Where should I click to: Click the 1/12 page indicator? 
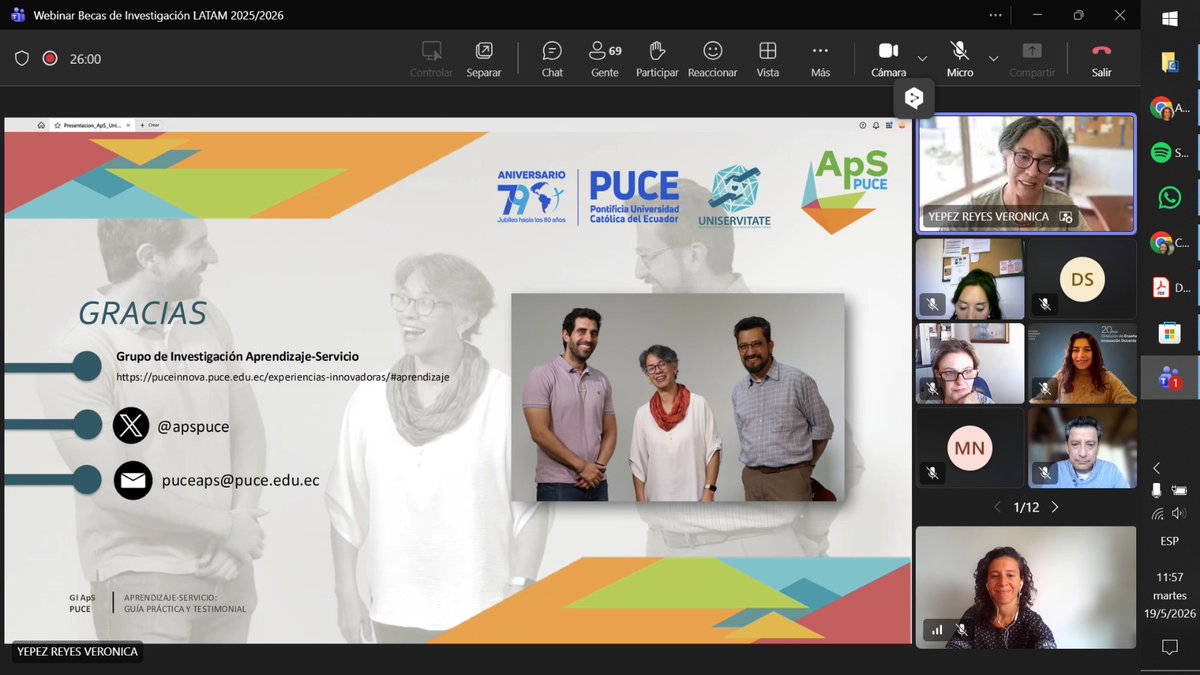1026,507
